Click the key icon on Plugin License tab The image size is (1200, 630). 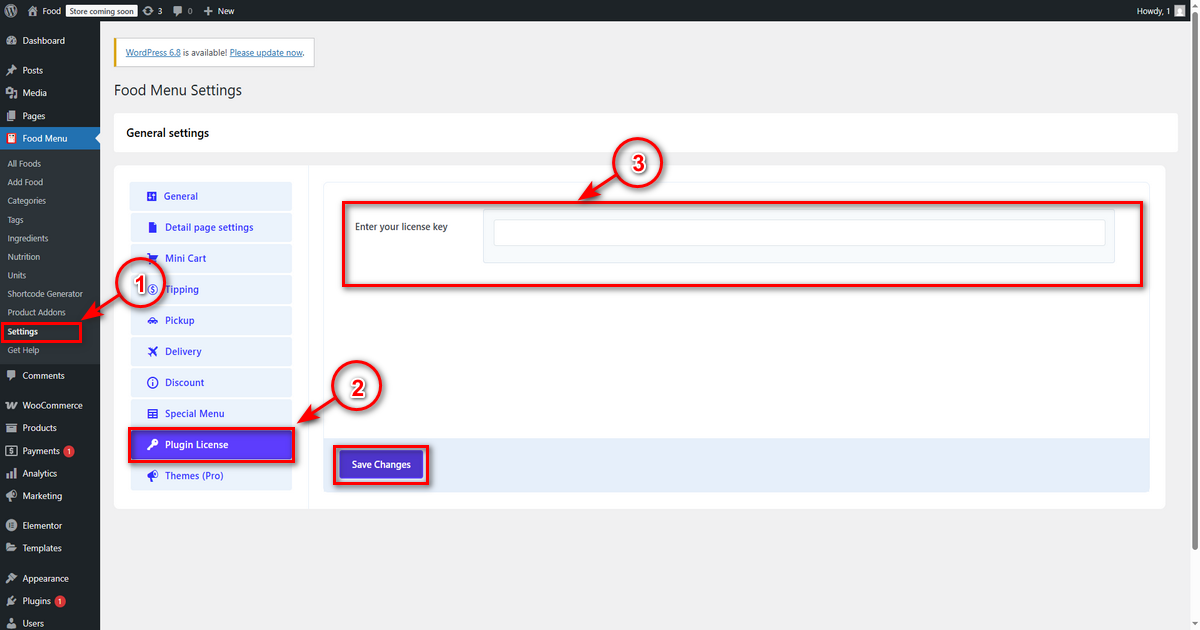coord(153,445)
